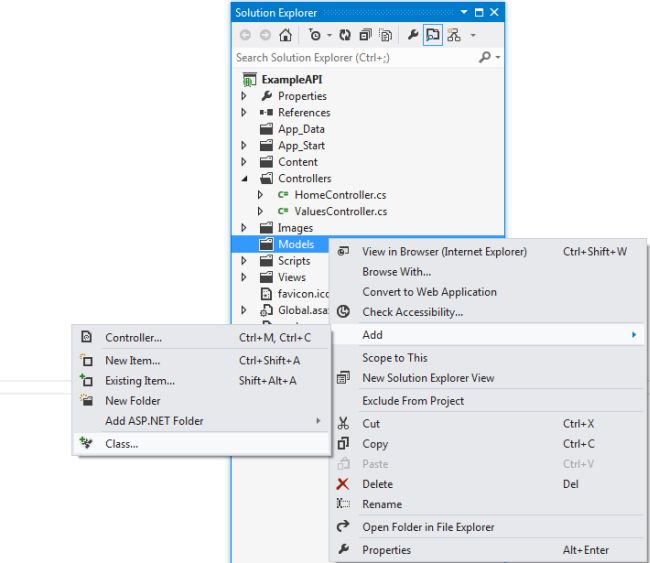Choose Scope to This
650x563 pixels.
coord(395,358)
